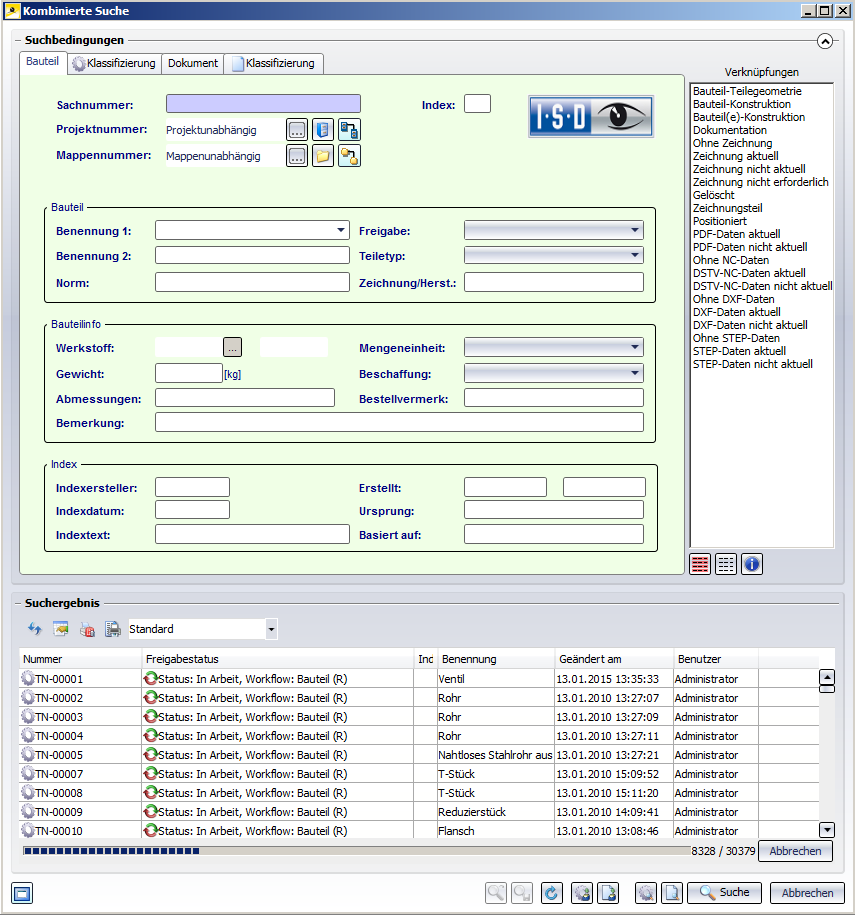Open the Klassifizierung tab with the document icon
The height and width of the screenshot is (915, 855).
[273, 63]
